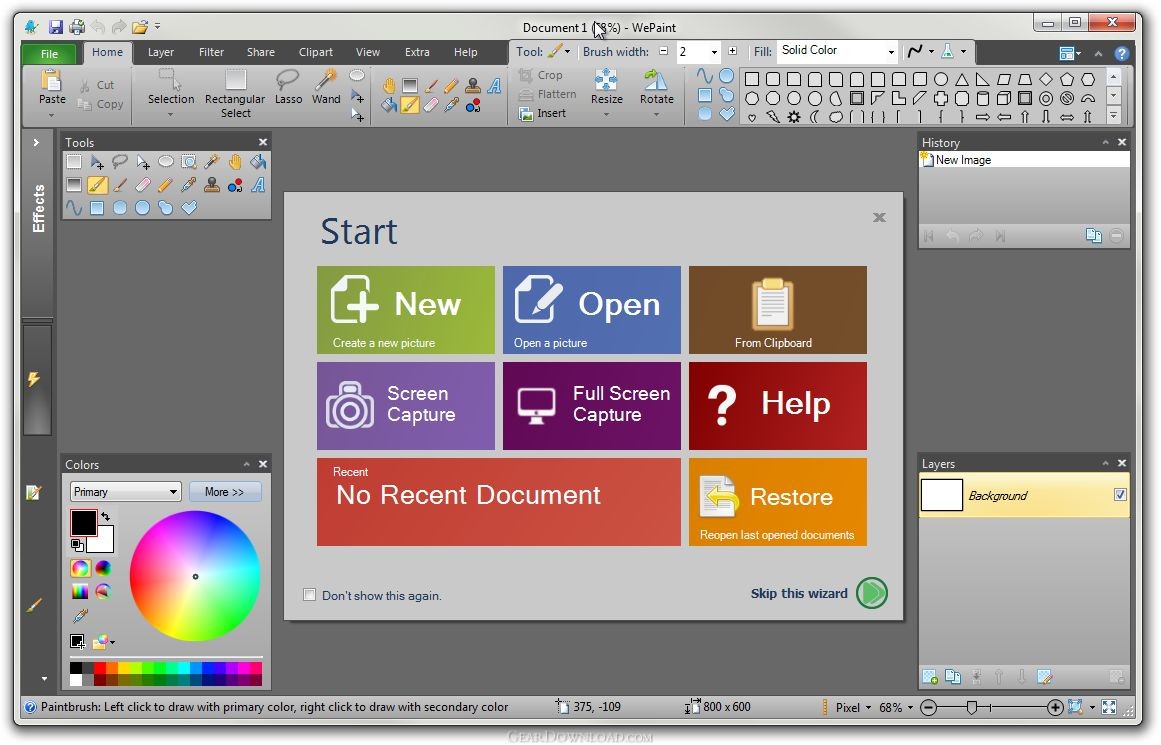Click More >> in Colors panel
The height and width of the screenshot is (745, 1161).
tap(224, 492)
